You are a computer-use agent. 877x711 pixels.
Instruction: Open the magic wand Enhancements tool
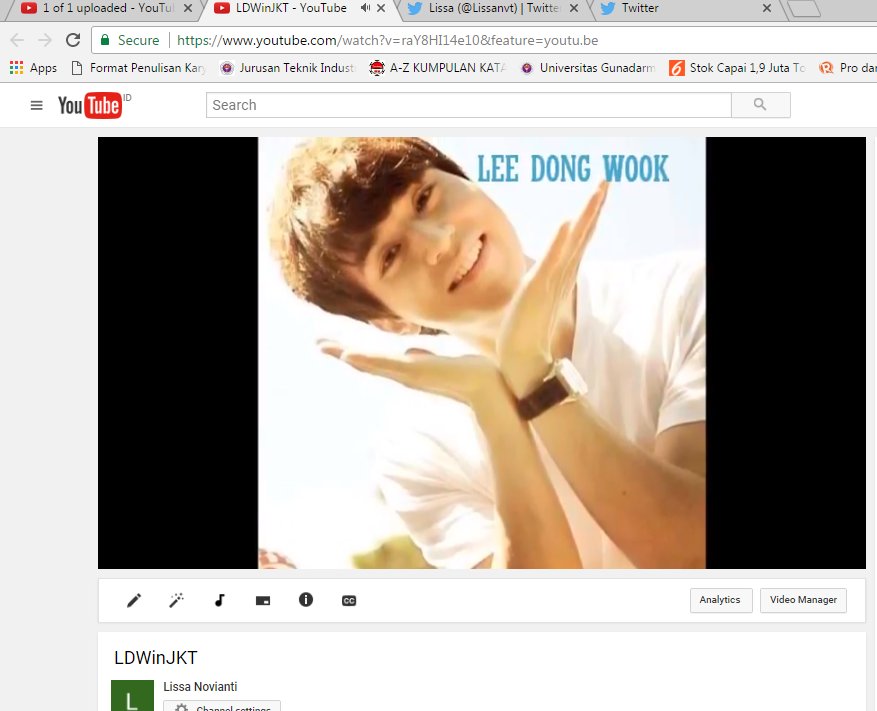[177, 600]
